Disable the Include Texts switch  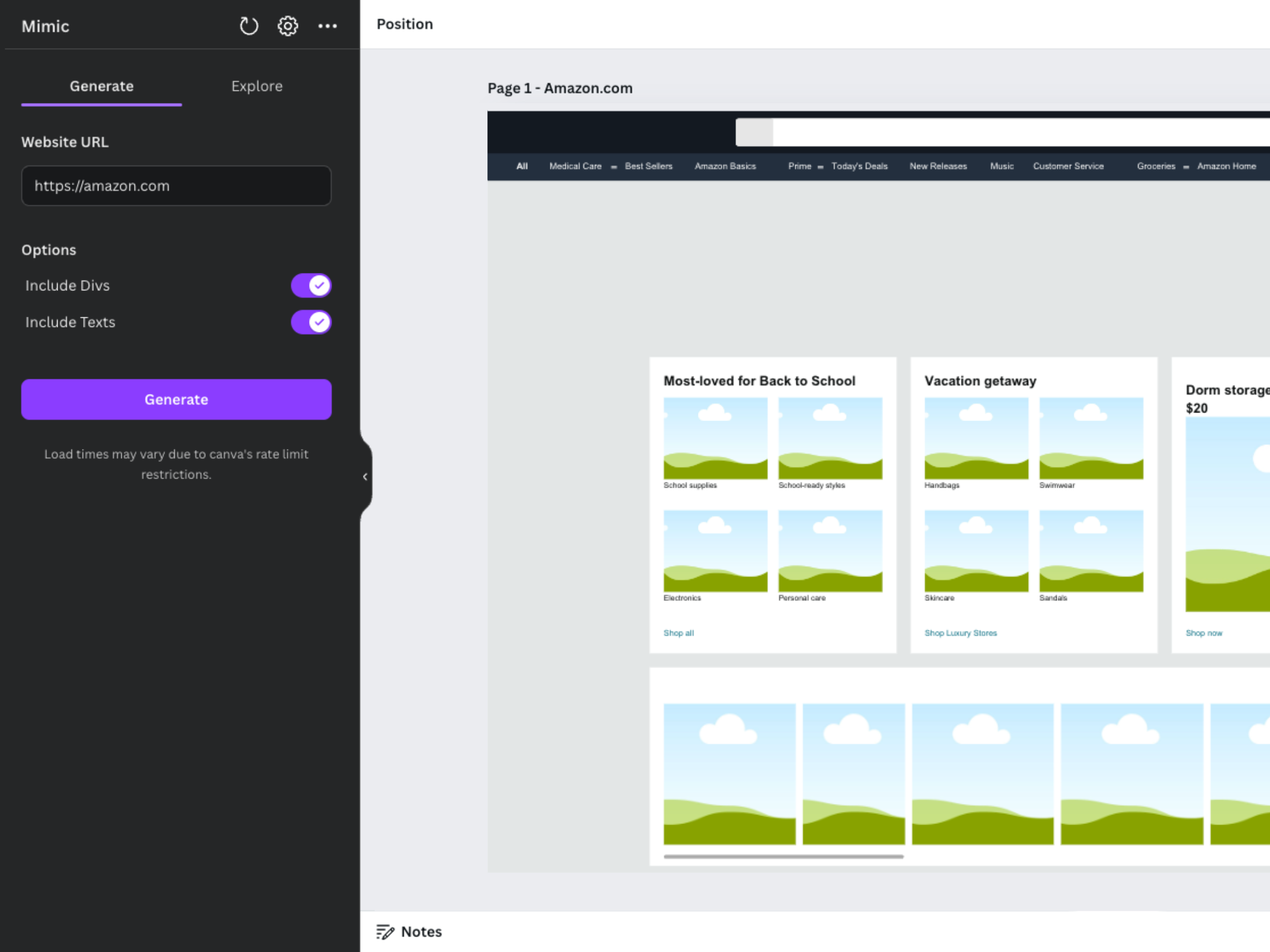pyautogui.click(x=311, y=322)
